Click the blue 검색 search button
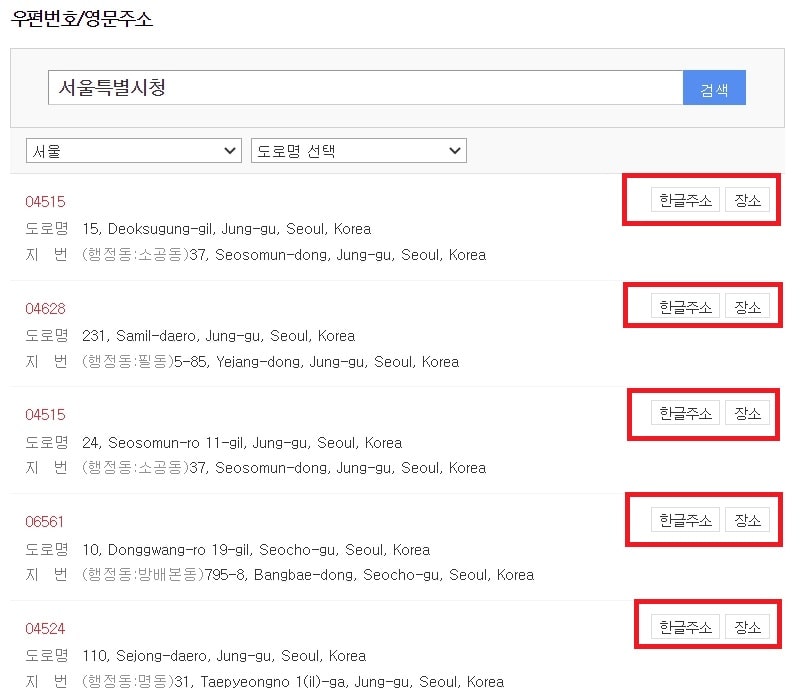Screen dimensions: 807x700 (x=714, y=88)
